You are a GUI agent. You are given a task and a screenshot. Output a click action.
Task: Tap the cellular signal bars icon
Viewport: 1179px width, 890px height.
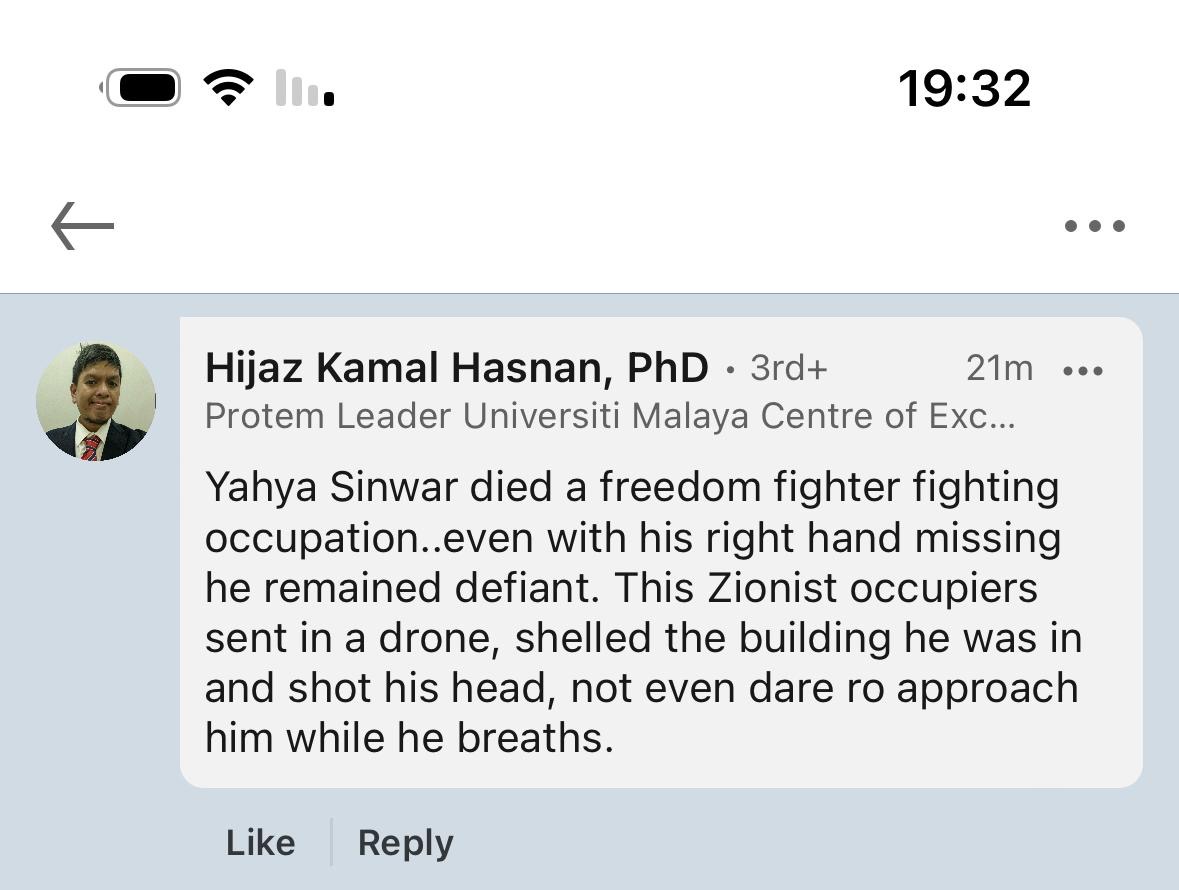[x=304, y=88]
